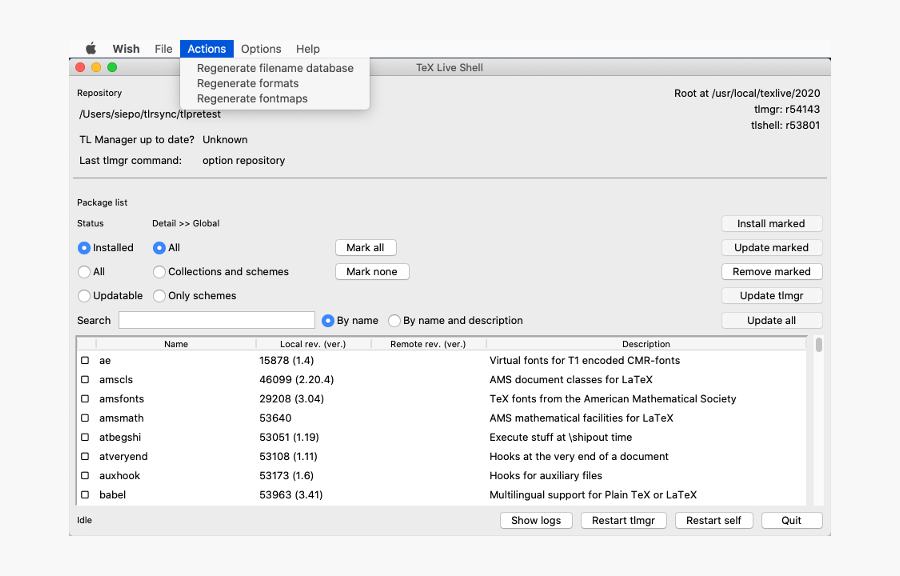900x576 pixels.
Task: Select Collections and schemes detail option
Action: click(160, 271)
